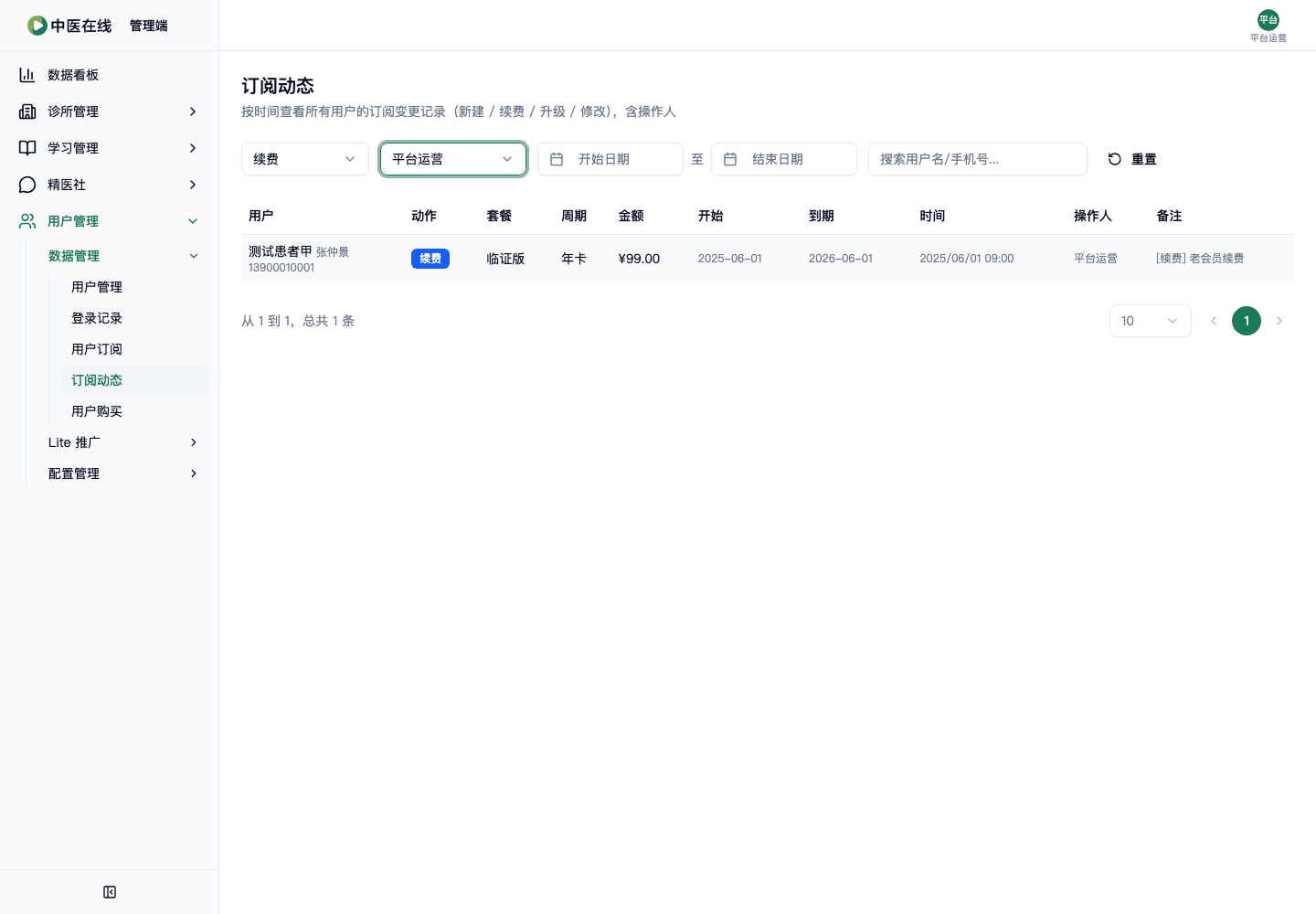The height and width of the screenshot is (914, 1316).
Task: Click the 中医在线 logo icon
Action: 37,26
